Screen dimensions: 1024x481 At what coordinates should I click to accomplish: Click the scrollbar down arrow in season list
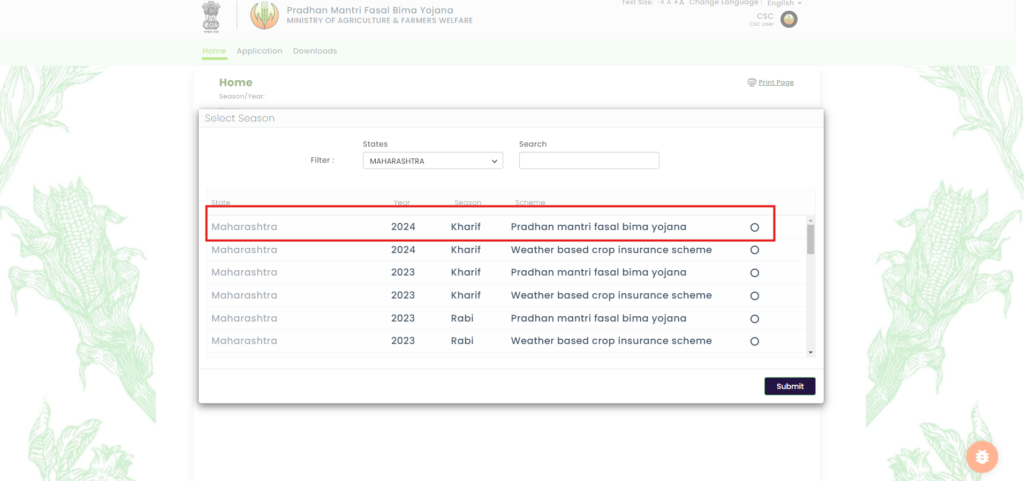click(811, 352)
